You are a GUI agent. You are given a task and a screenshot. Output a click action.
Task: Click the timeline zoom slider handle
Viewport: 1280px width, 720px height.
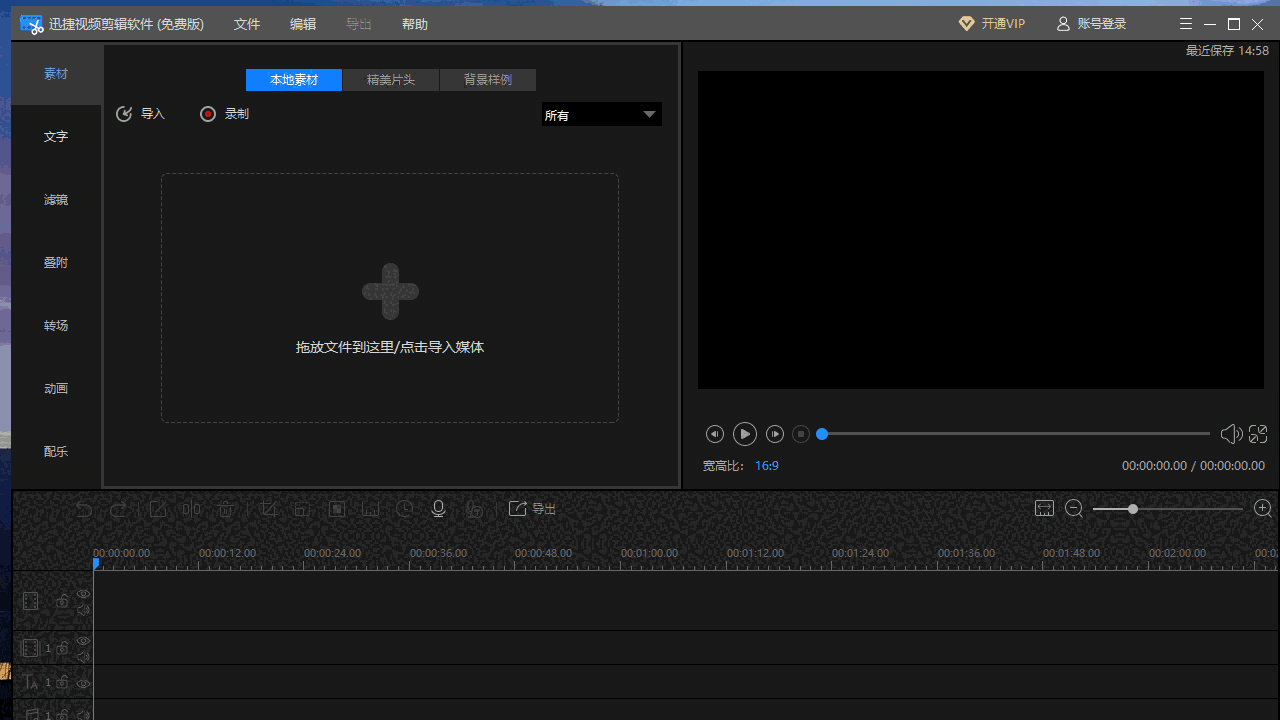click(1133, 509)
